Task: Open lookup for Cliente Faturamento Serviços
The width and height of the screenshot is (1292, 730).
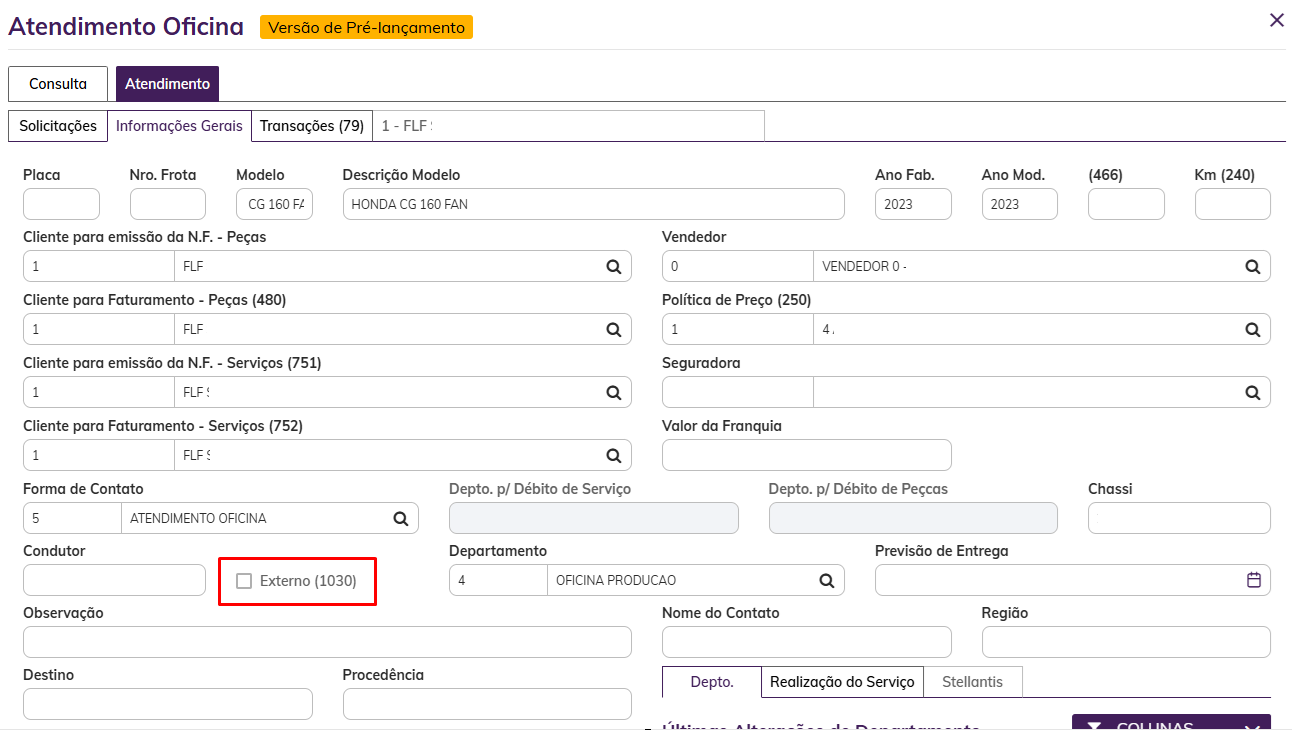Action: [x=613, y=456]
